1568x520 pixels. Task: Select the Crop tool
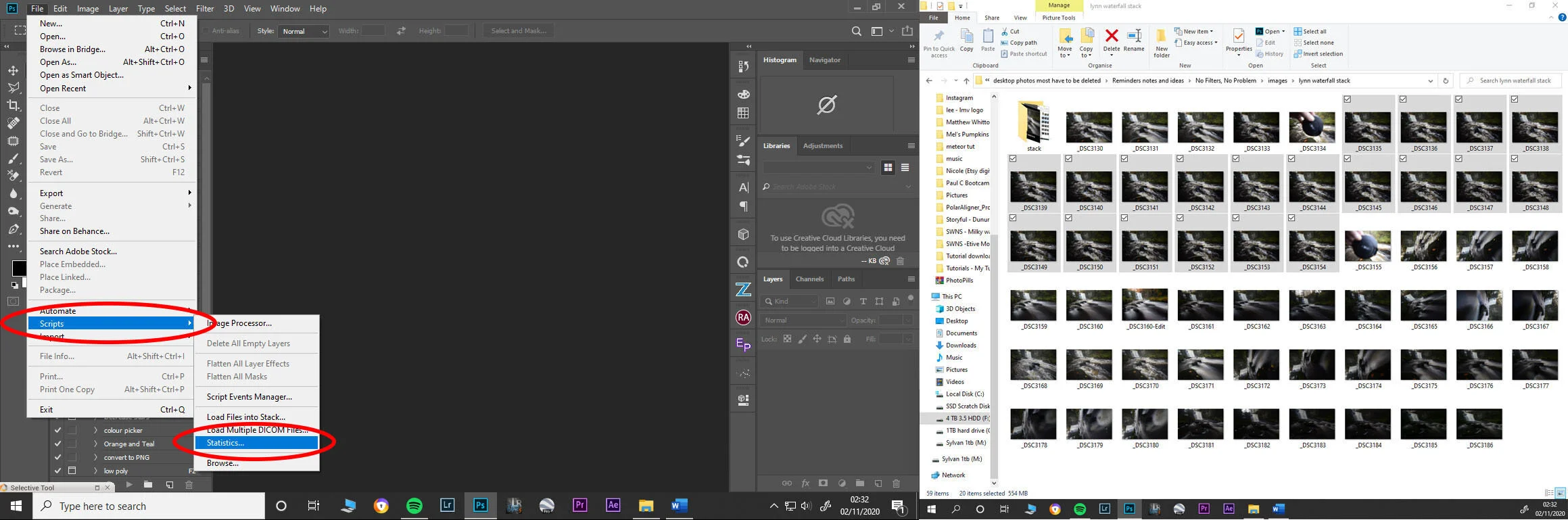click(x=14, y=105)
